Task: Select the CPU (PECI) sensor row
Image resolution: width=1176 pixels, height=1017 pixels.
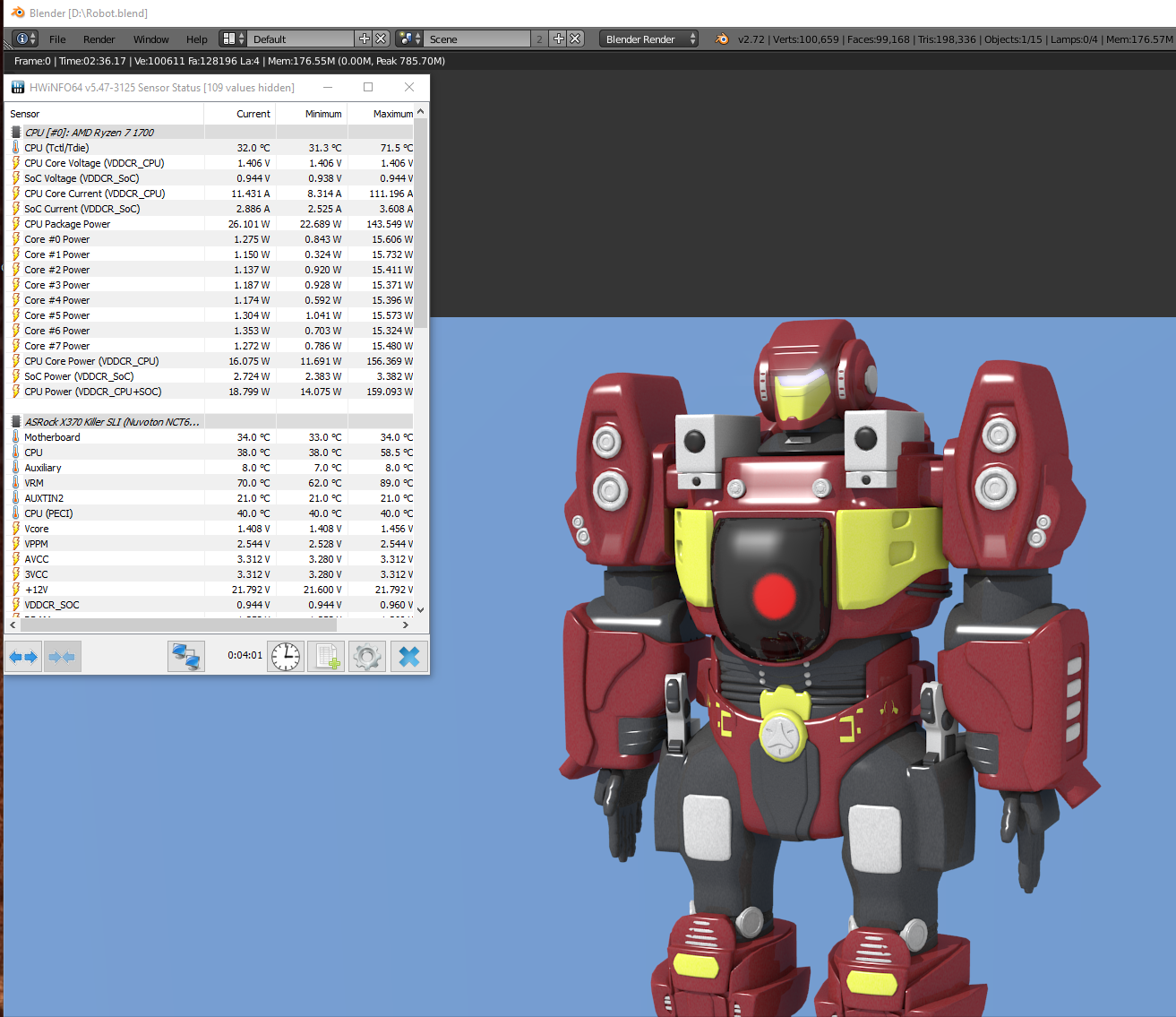Action: point(210,513)
